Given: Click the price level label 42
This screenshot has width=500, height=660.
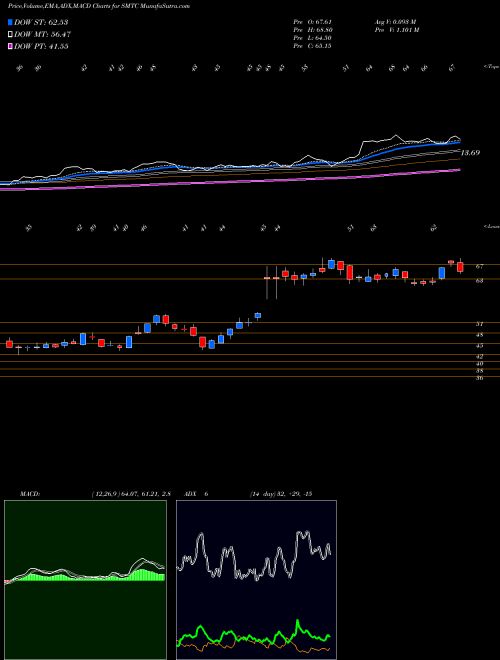Looking at the screenshot, I should [x=479, y=357].
